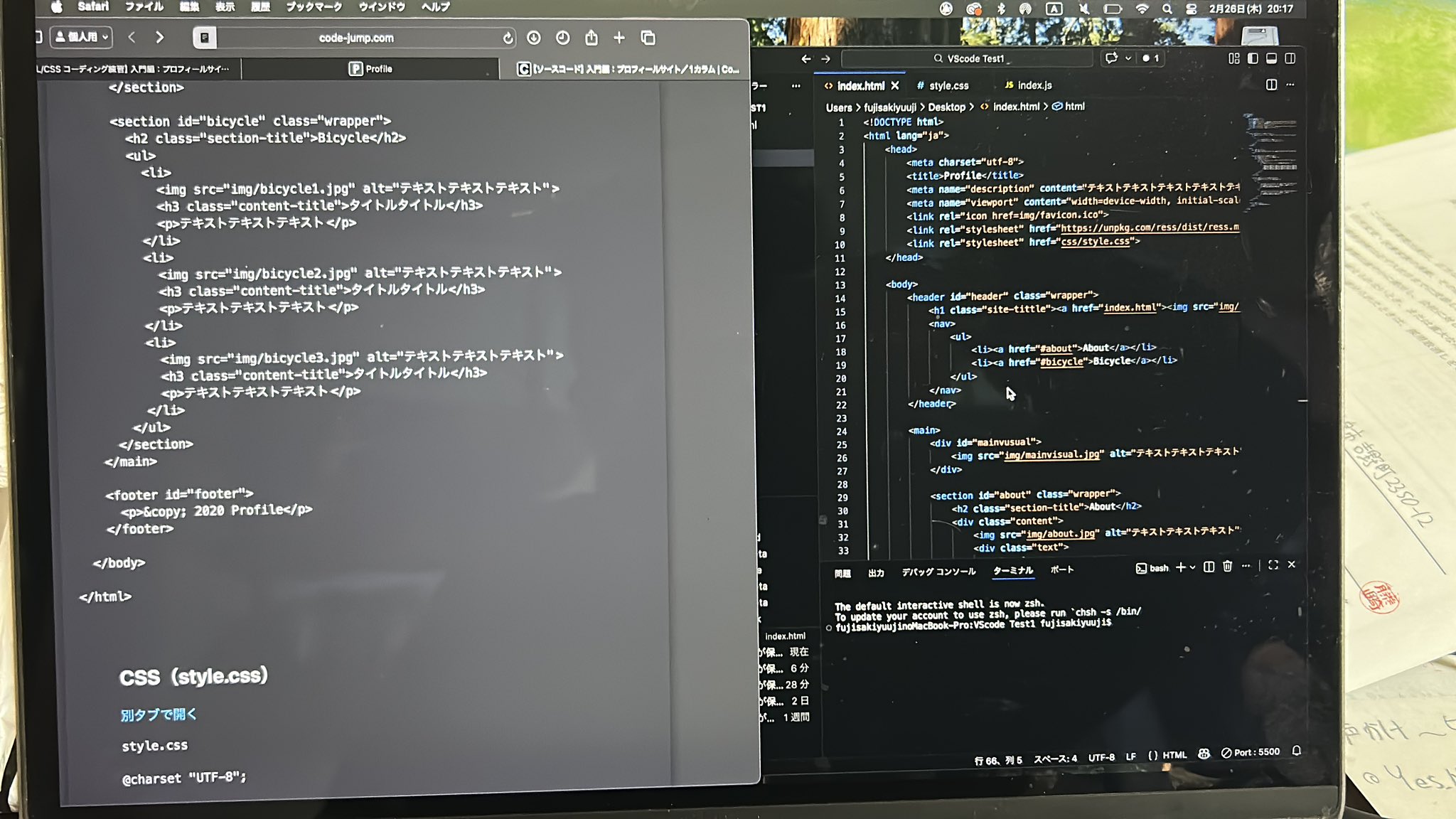Open the notifications bell in status bar
The width and height of the screenshot is (1456, 819).
tap(1297, 751)
